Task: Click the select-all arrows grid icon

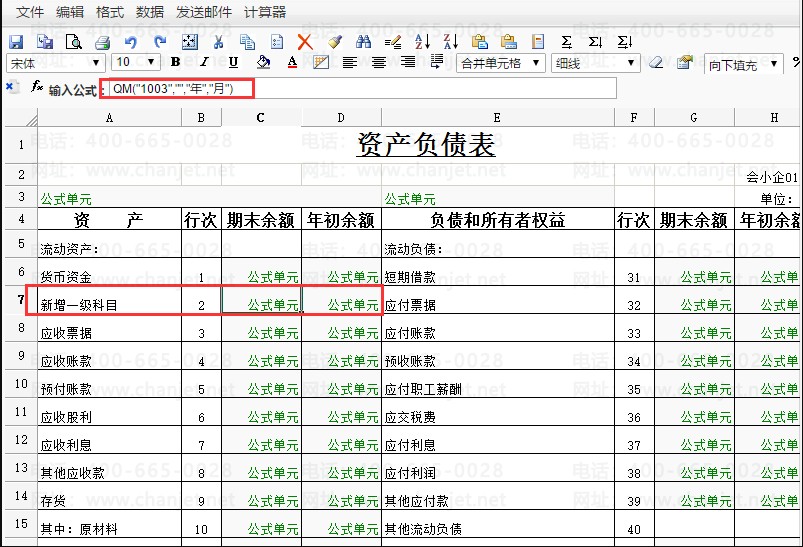Action: coord(190,42)
